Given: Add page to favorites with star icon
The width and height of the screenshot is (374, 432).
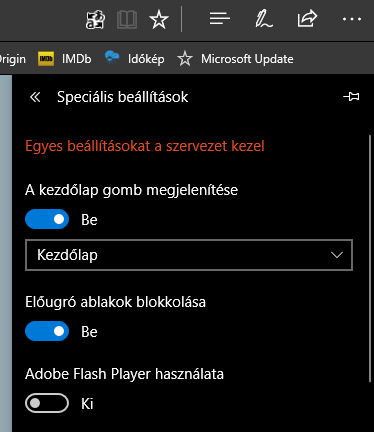Looking at the screenshot, I should [159, 20].
